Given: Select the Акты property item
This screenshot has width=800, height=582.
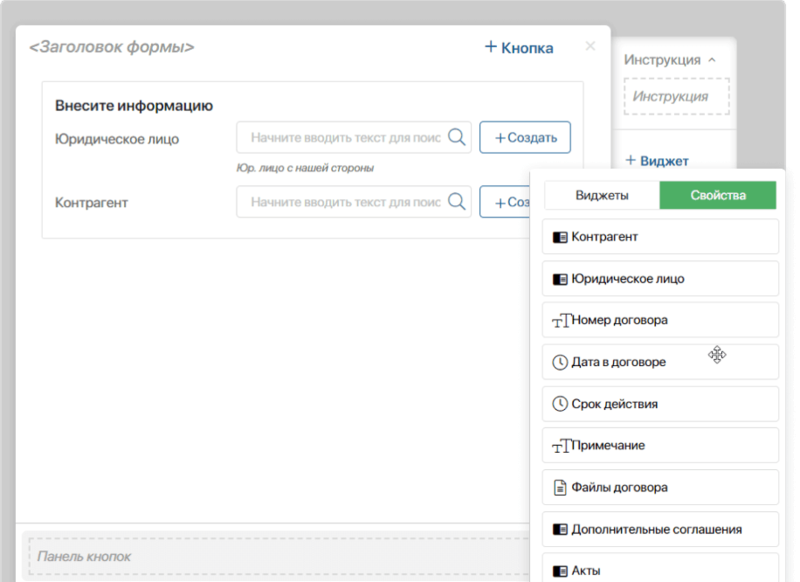Looking at the screenshot, I should [x=660, y=570].
